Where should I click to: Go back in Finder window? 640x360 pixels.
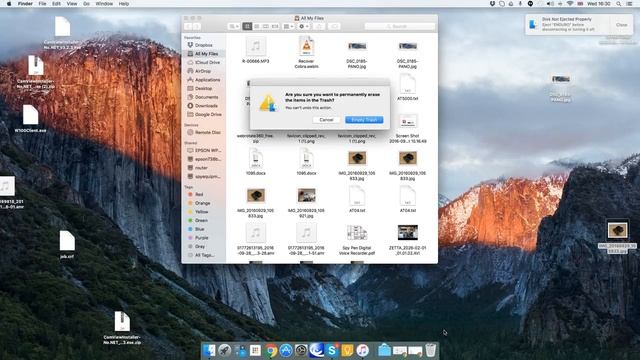tap(188, 27)
